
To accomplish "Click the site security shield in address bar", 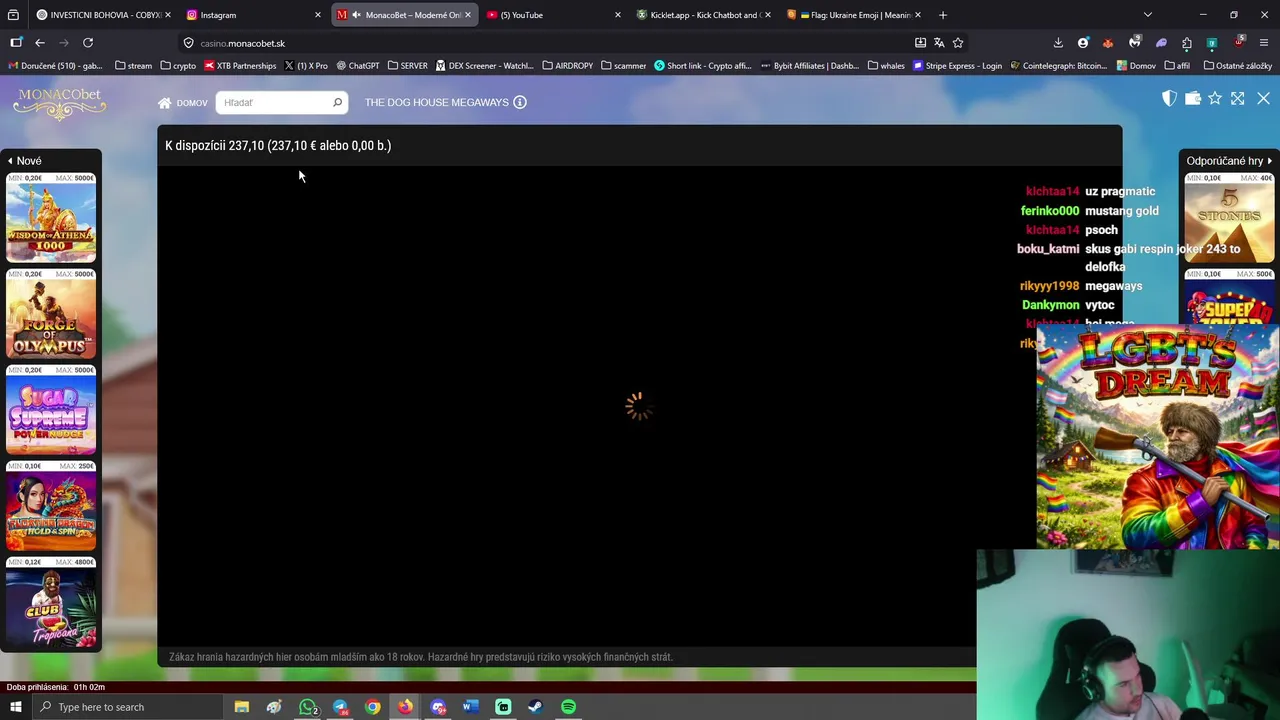I will pyautogui.click(x=188, y=43).
